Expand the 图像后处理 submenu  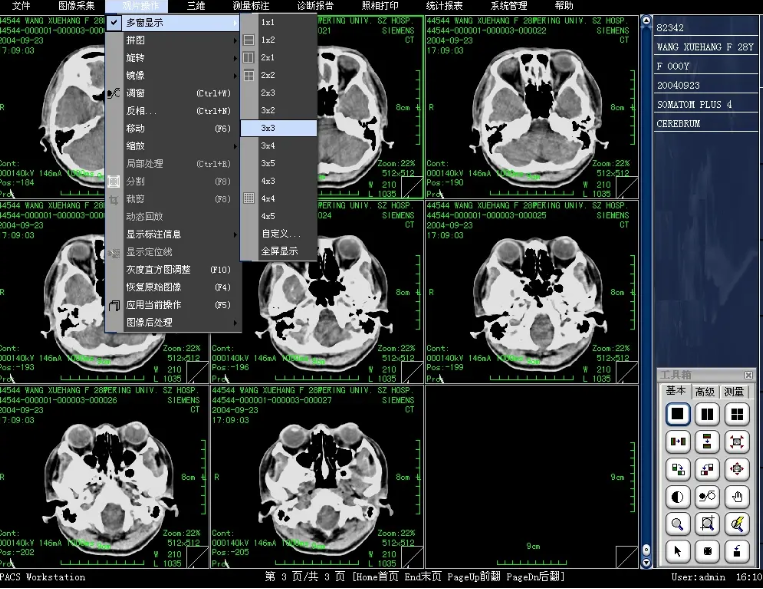174,323
